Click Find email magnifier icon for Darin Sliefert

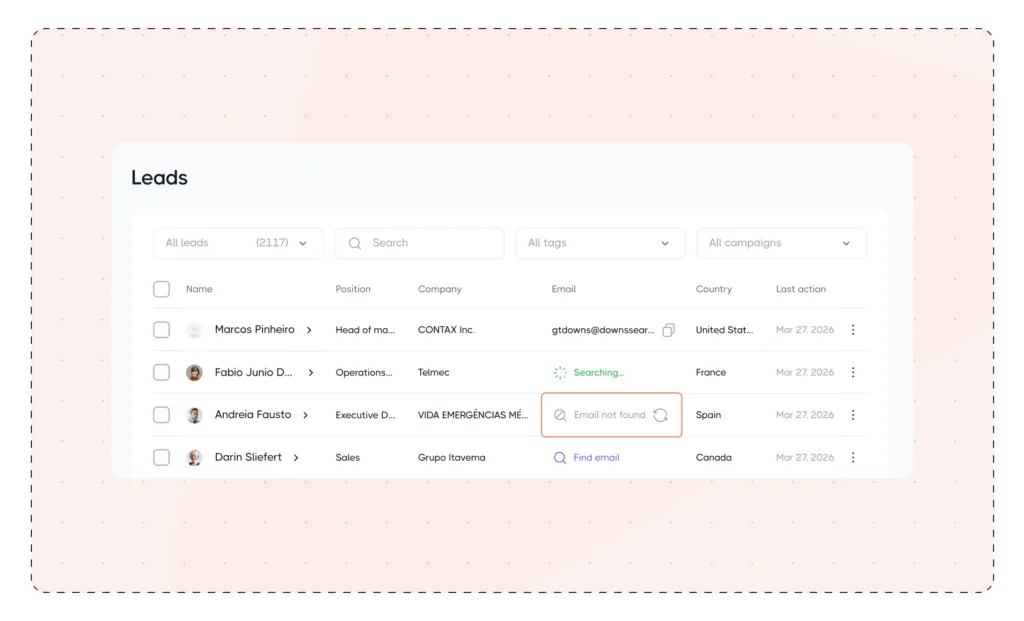point(560,458)
